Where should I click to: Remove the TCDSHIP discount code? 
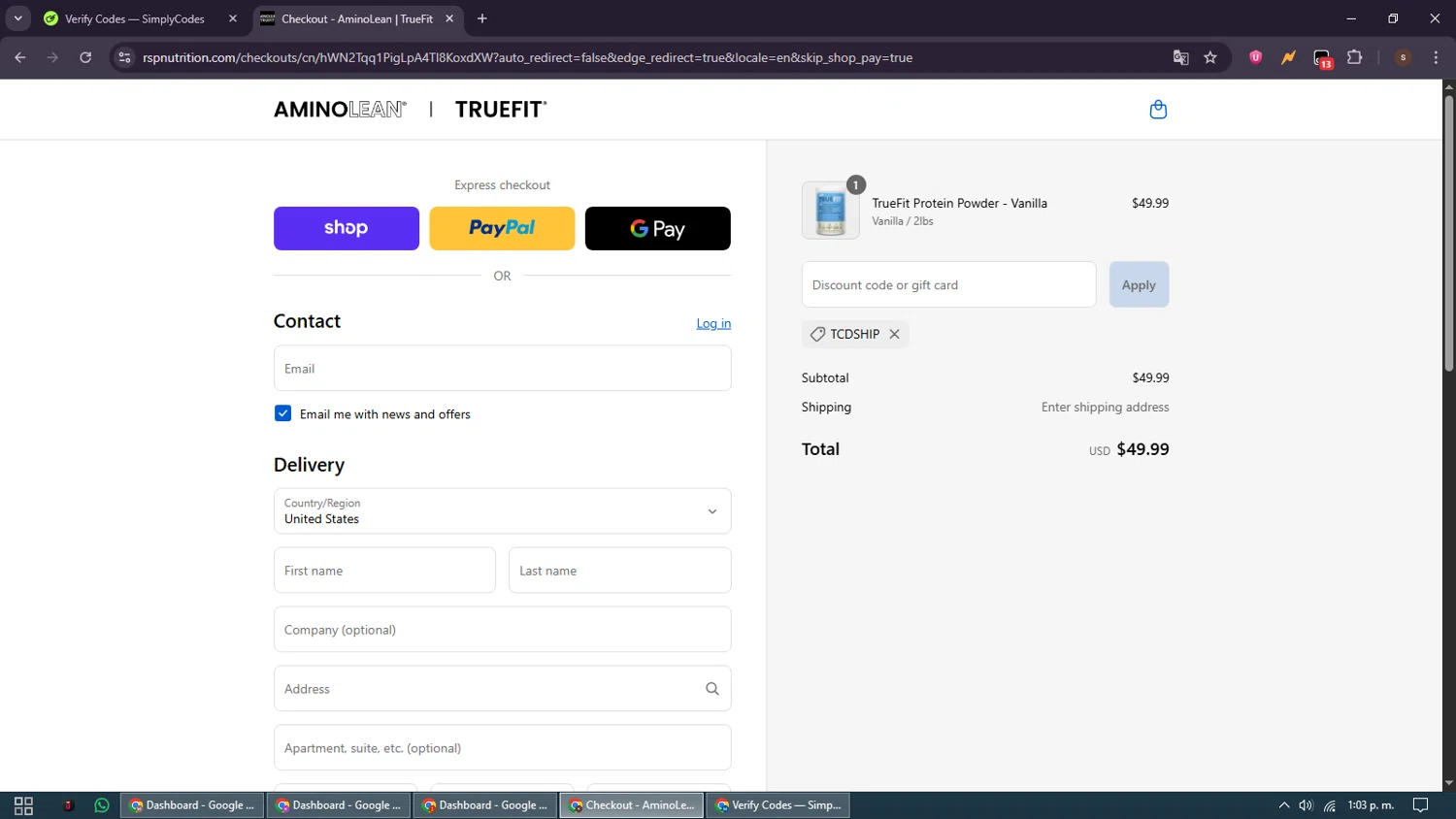tap(894, 334)
